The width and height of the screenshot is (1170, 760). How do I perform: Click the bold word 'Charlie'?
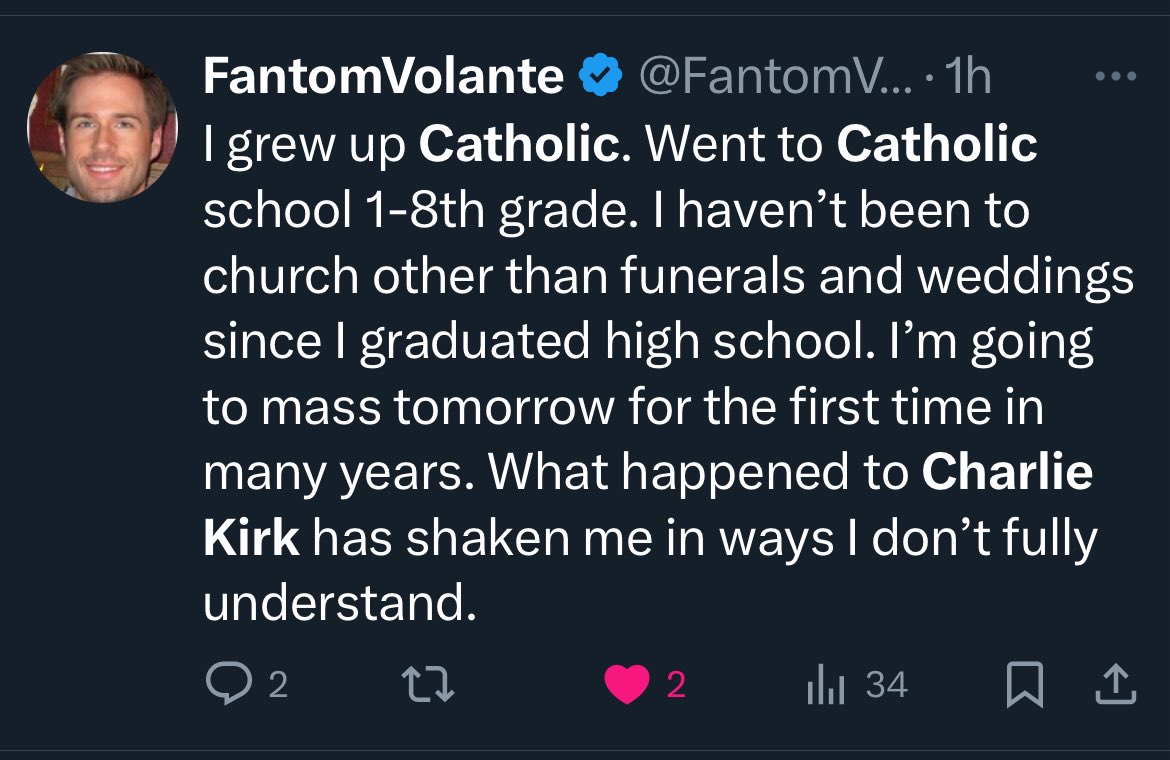pos(1006,473)
